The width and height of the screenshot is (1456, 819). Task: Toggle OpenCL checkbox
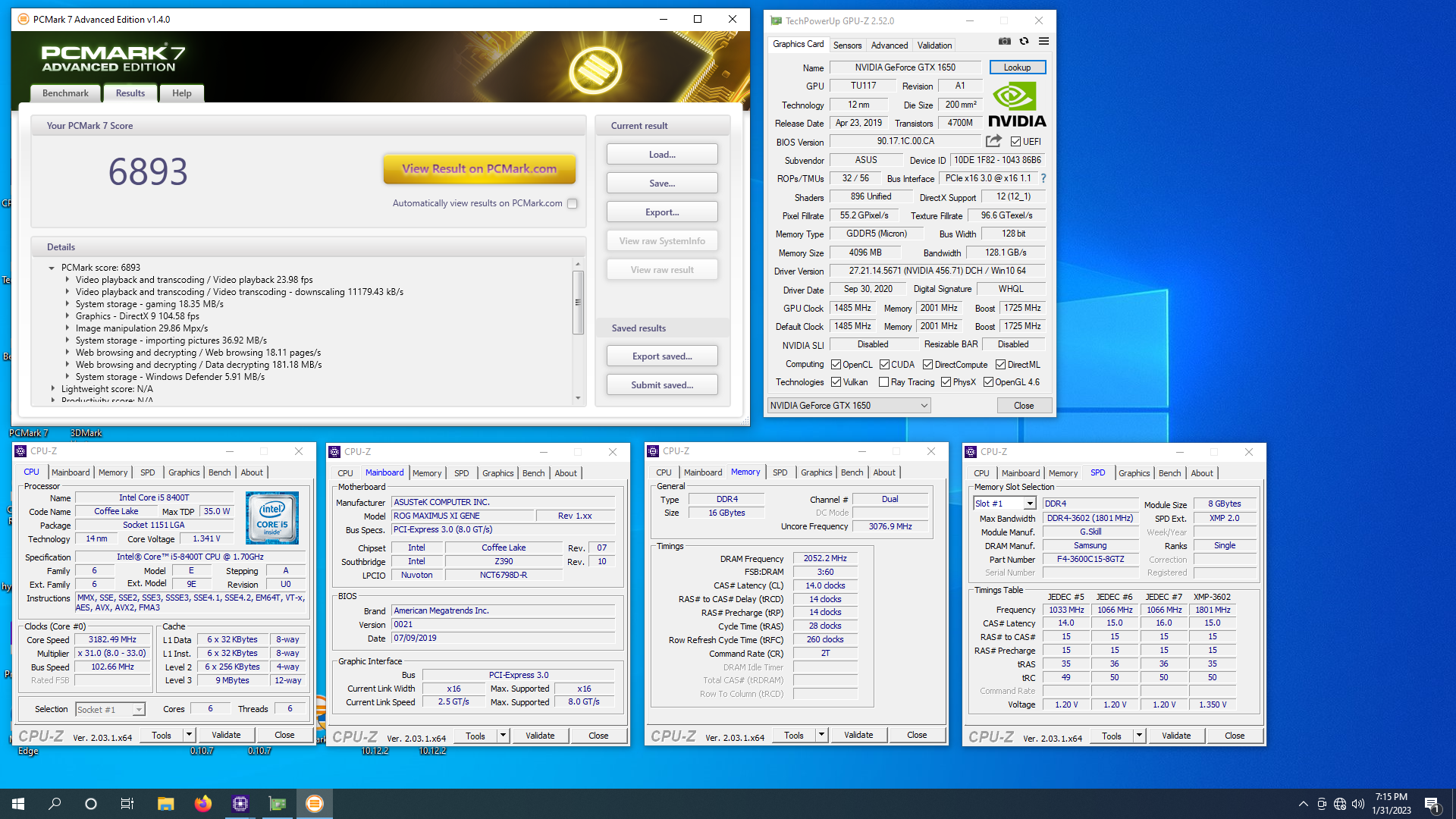[x=836, y=364]
